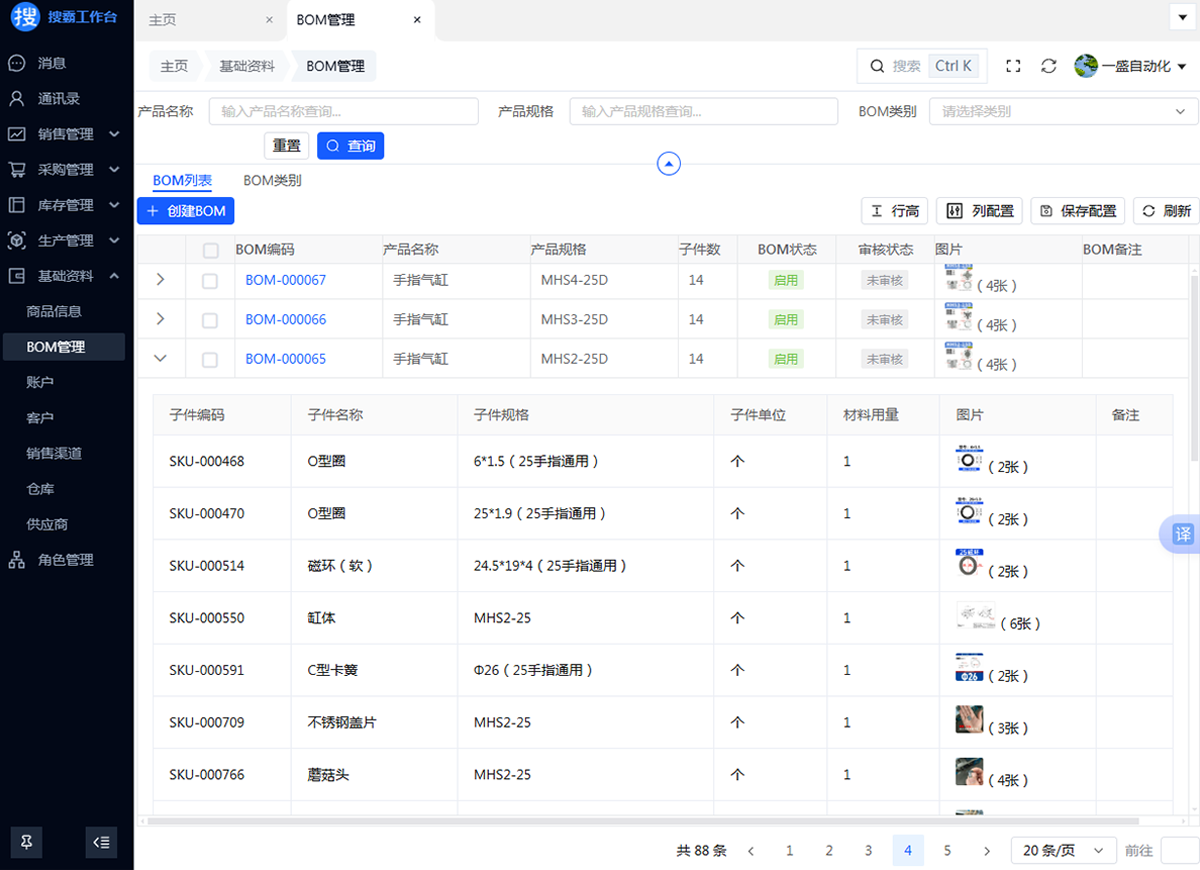Open 消息 messages in sidebar
The image size is (1200, 870).
click(x=52, y=63)
